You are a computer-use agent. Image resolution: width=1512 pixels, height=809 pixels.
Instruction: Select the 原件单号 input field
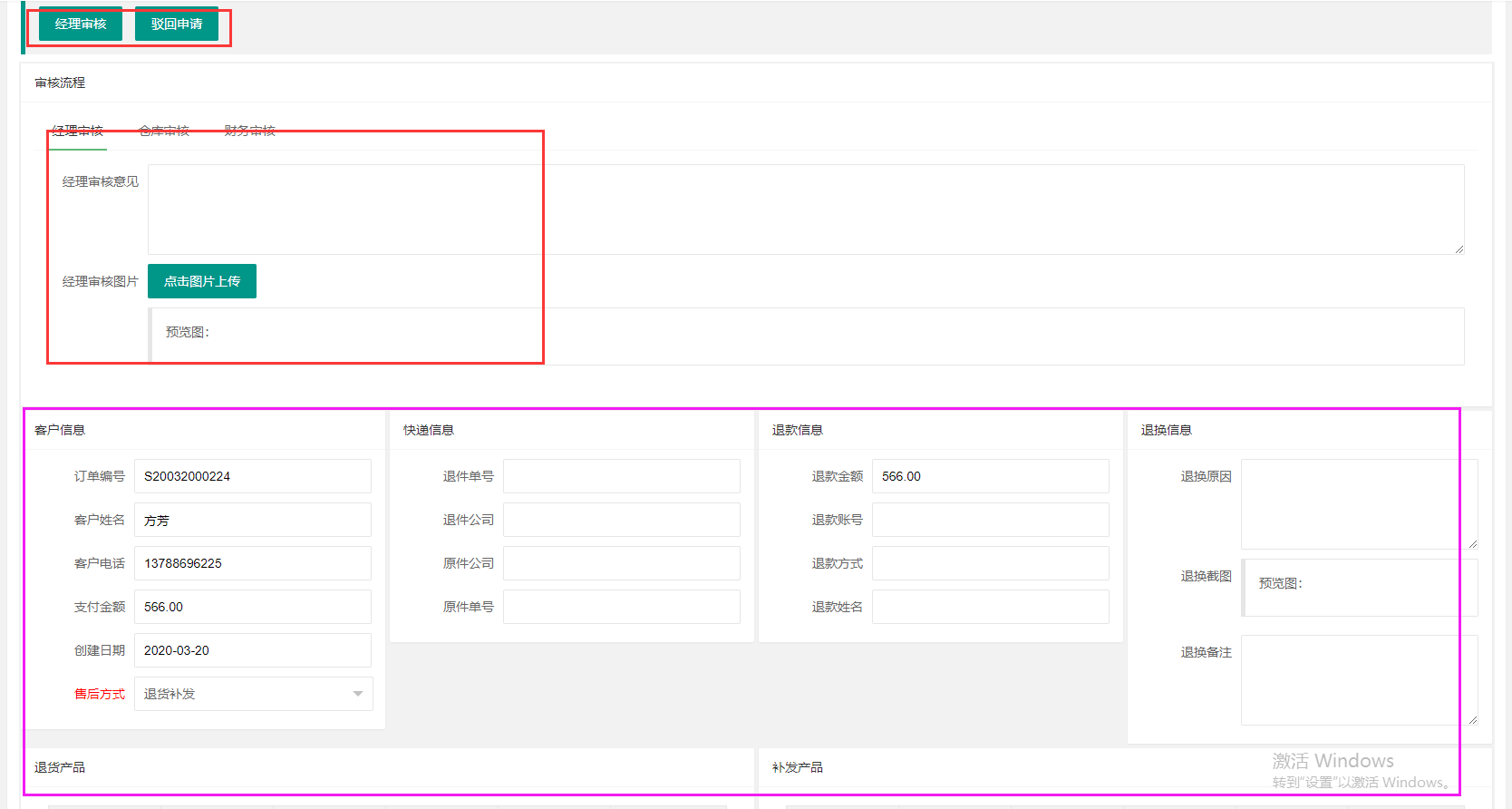(622, 607)
